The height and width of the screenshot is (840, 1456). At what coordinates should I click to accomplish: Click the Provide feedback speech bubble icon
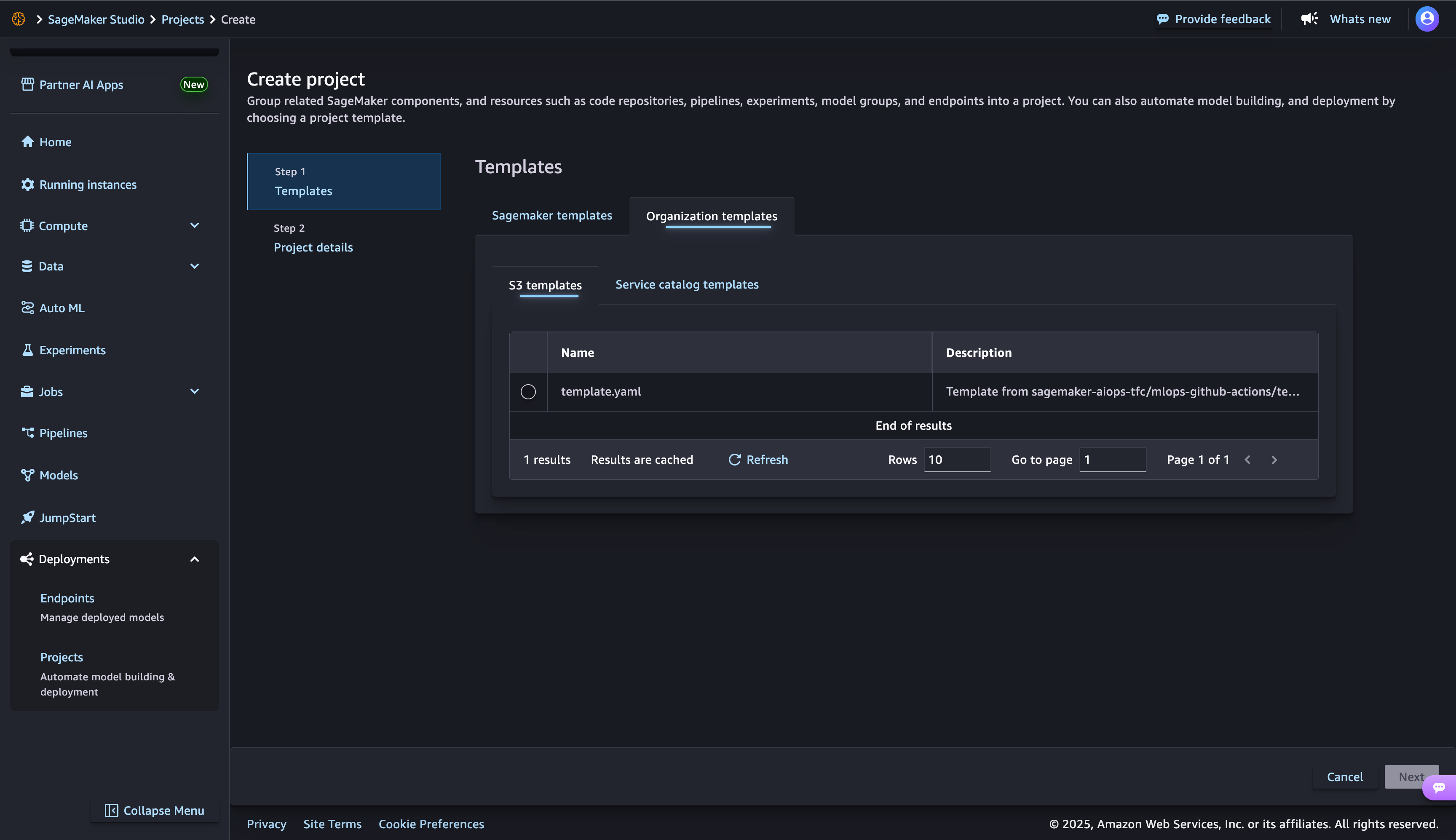(x=1162, y=19)
